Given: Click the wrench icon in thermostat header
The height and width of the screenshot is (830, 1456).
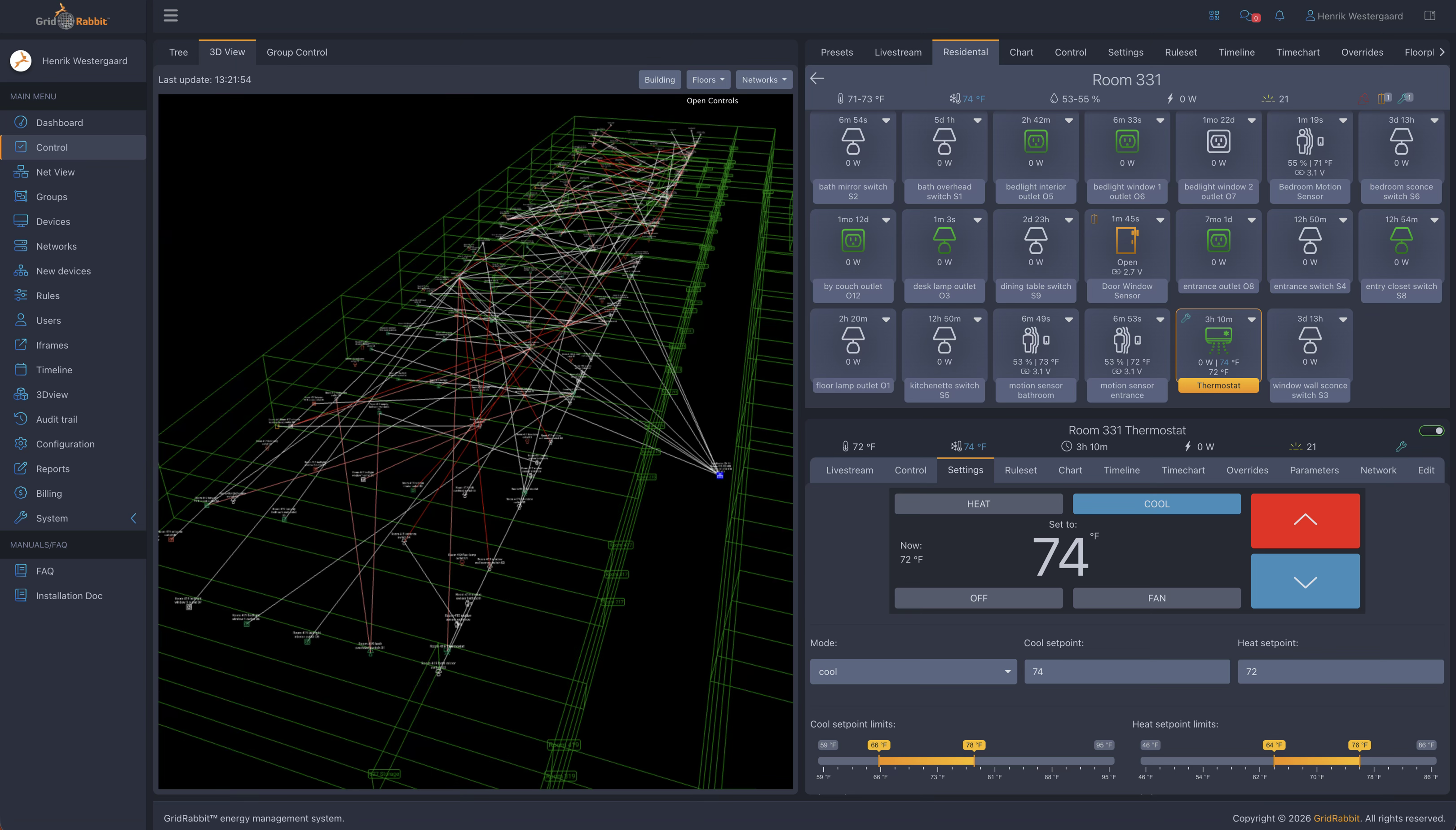Looking at the screenshot, I should 1401,446.
